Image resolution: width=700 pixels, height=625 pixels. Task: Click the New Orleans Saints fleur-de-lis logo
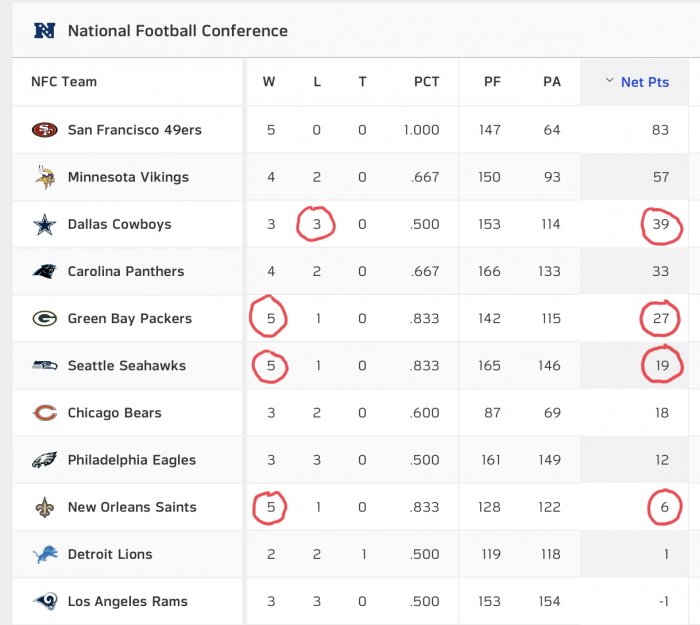pos(45,507)
